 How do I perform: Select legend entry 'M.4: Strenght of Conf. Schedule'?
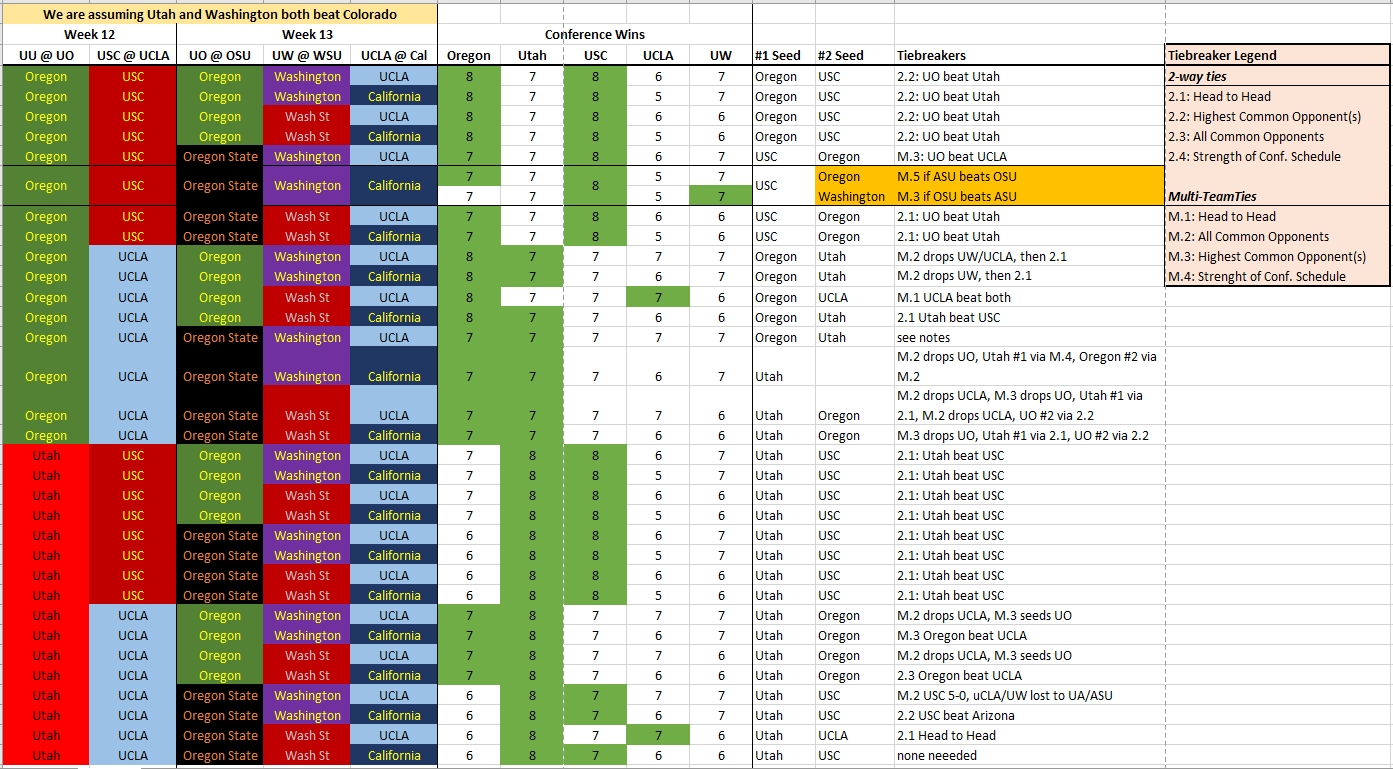(1277, 276)
